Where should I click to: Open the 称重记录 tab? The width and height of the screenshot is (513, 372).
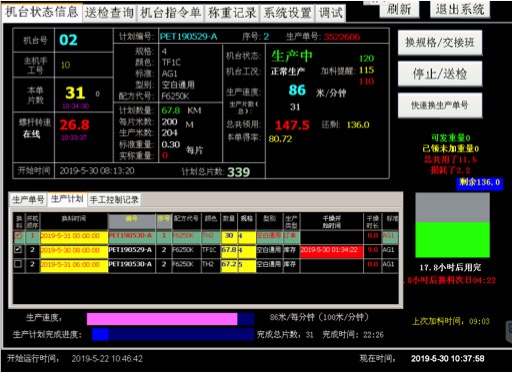click(x=232, y=13)
